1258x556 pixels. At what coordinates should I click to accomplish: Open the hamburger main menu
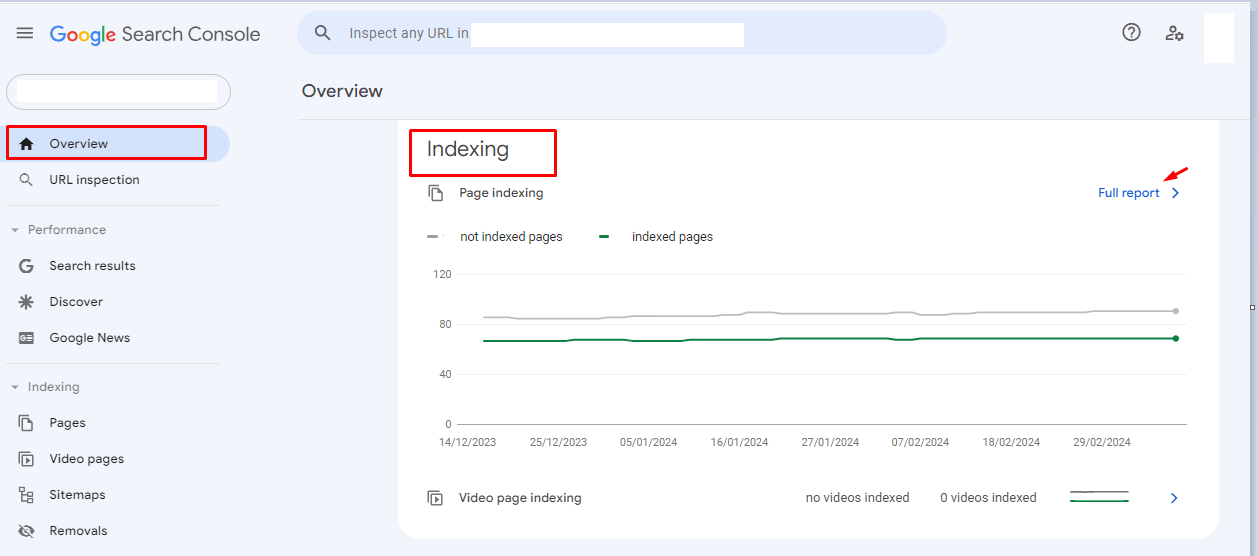(x=25, y=33)
